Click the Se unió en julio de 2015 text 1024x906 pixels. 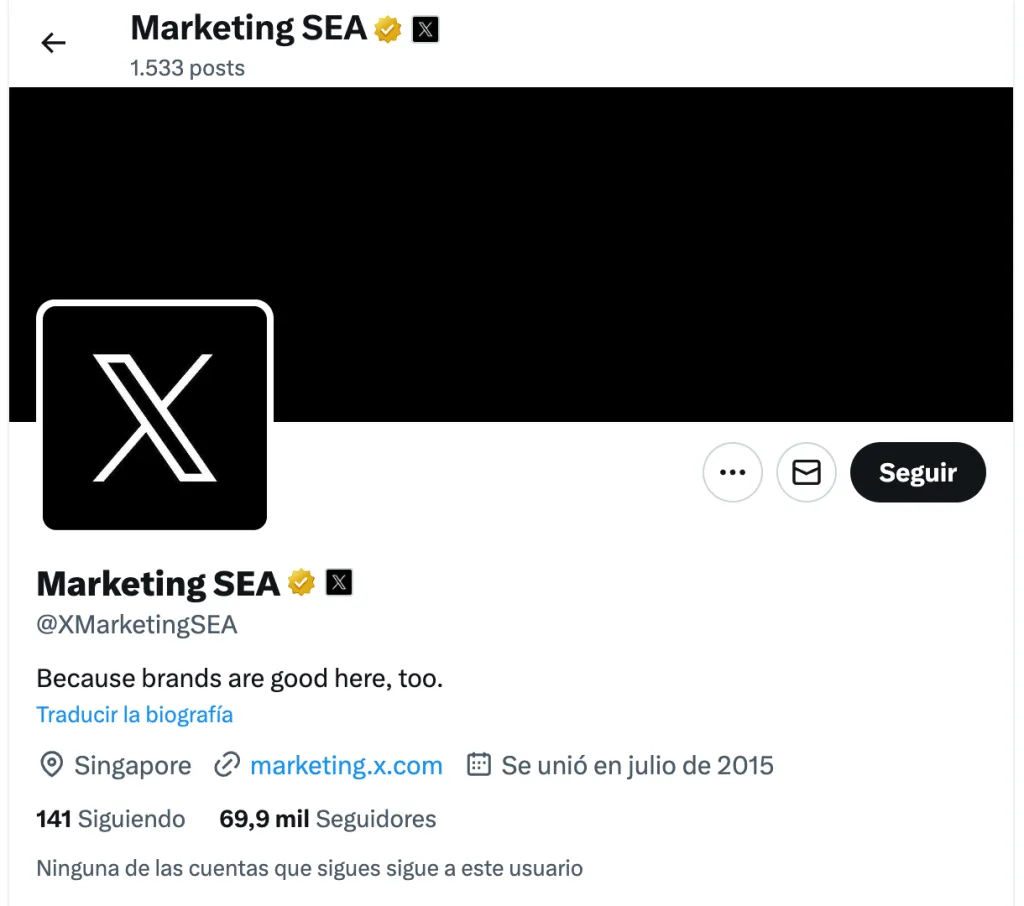637,766
